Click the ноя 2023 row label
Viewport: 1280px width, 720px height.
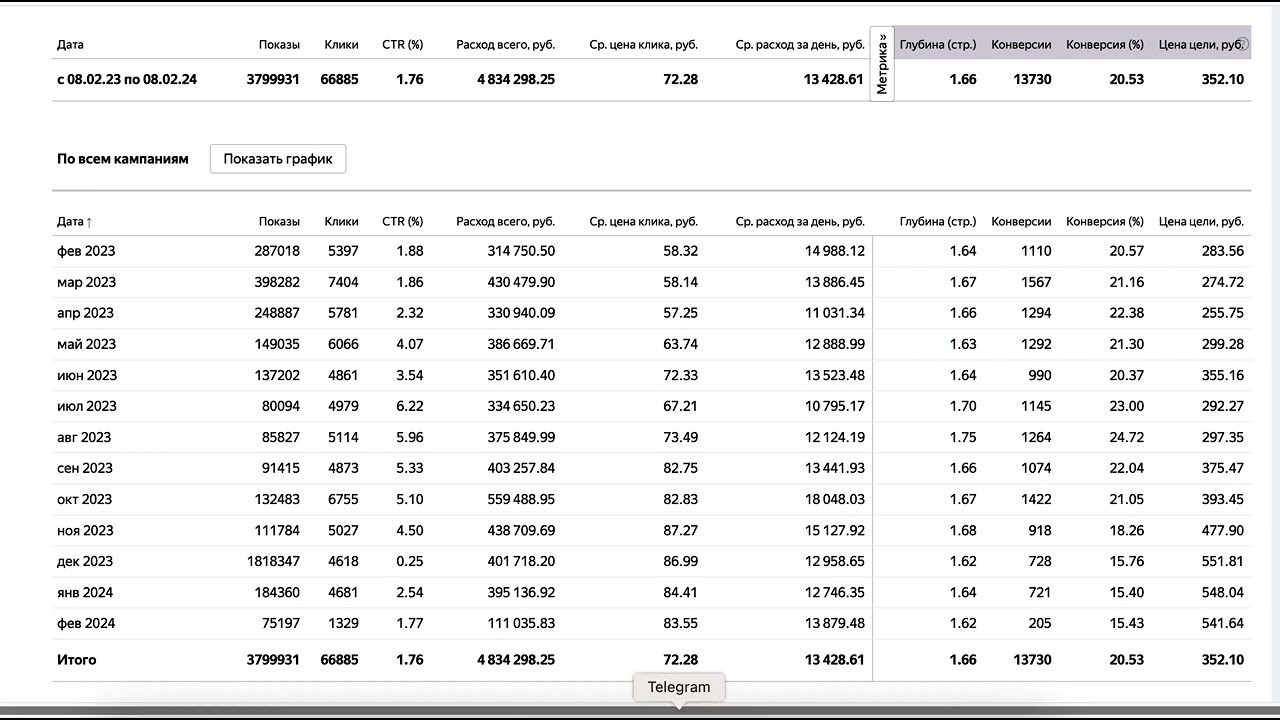coord(85,530)
